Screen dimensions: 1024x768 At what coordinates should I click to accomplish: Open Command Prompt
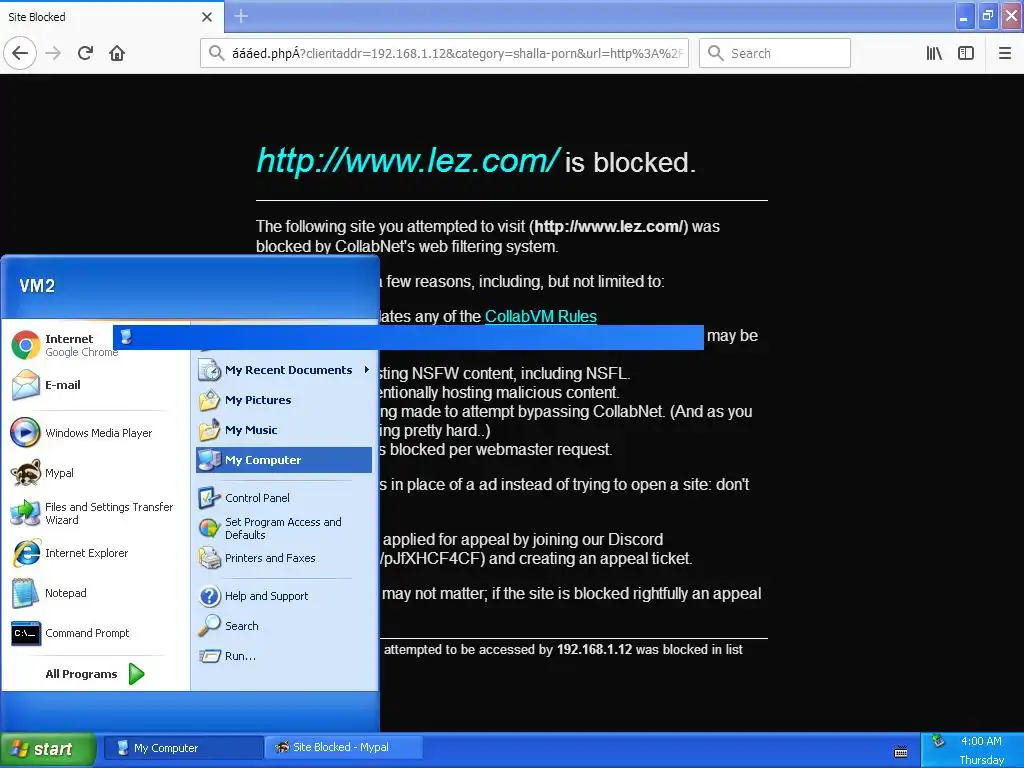click(x=71, y=633)
